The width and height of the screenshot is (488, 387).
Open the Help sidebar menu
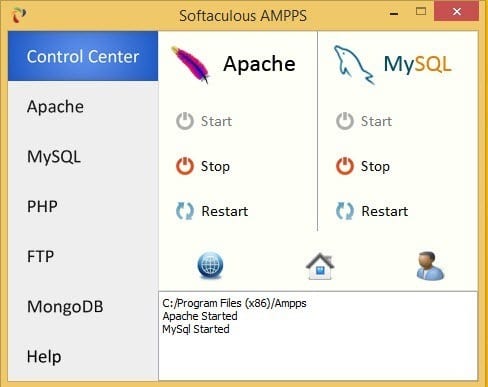(x=83, y=356)
